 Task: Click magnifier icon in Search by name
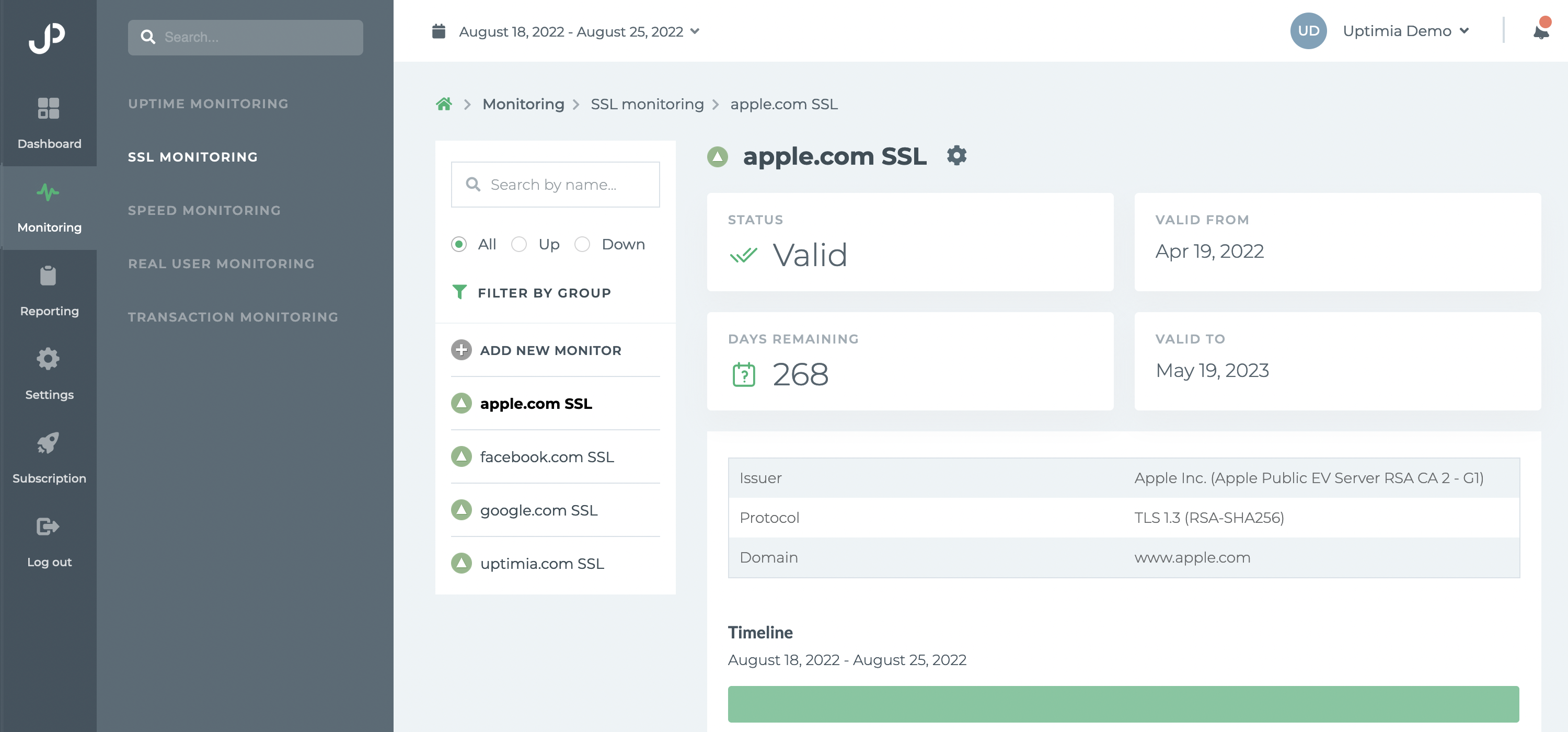point(473,184)
